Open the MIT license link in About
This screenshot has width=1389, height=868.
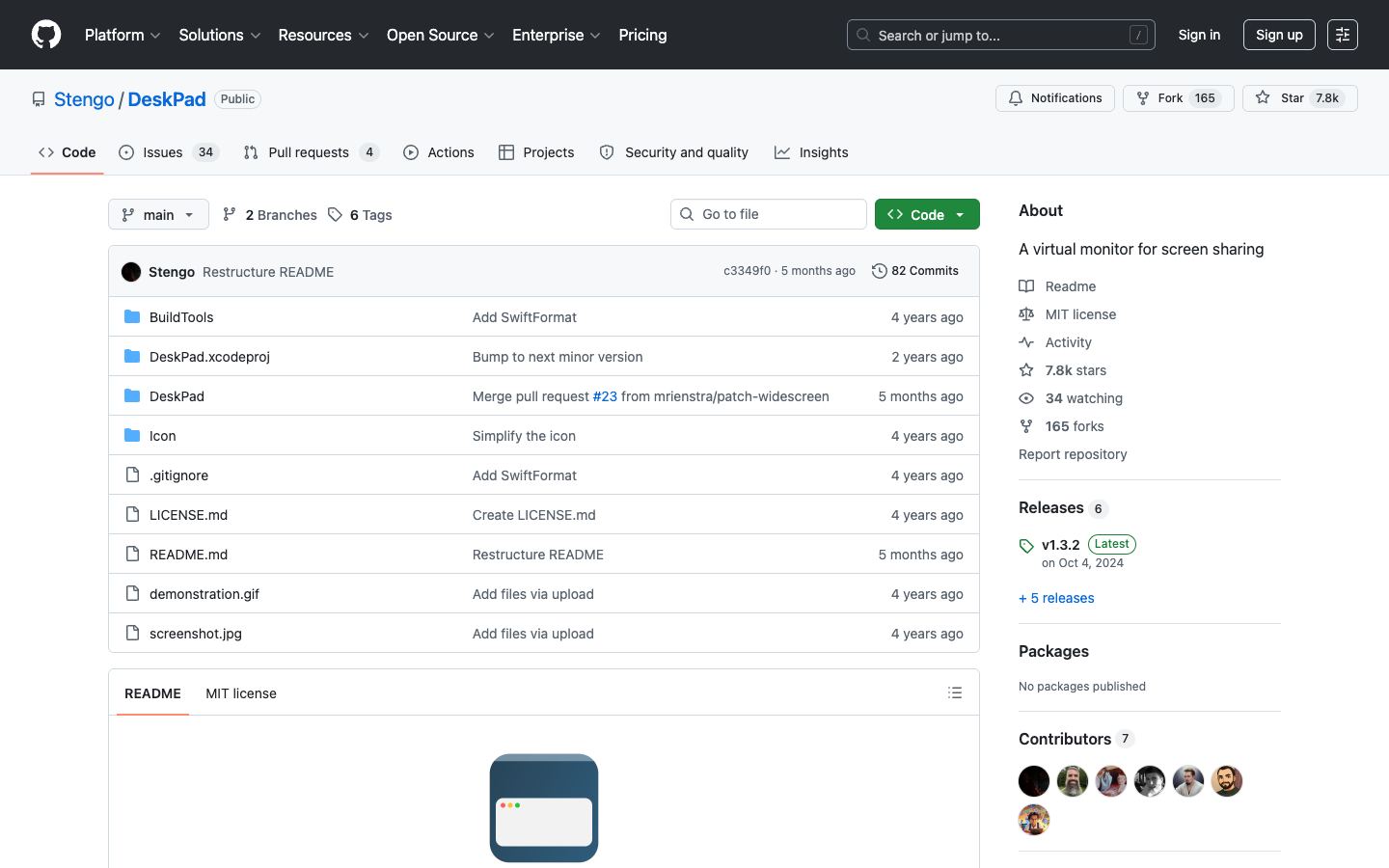1068,314
